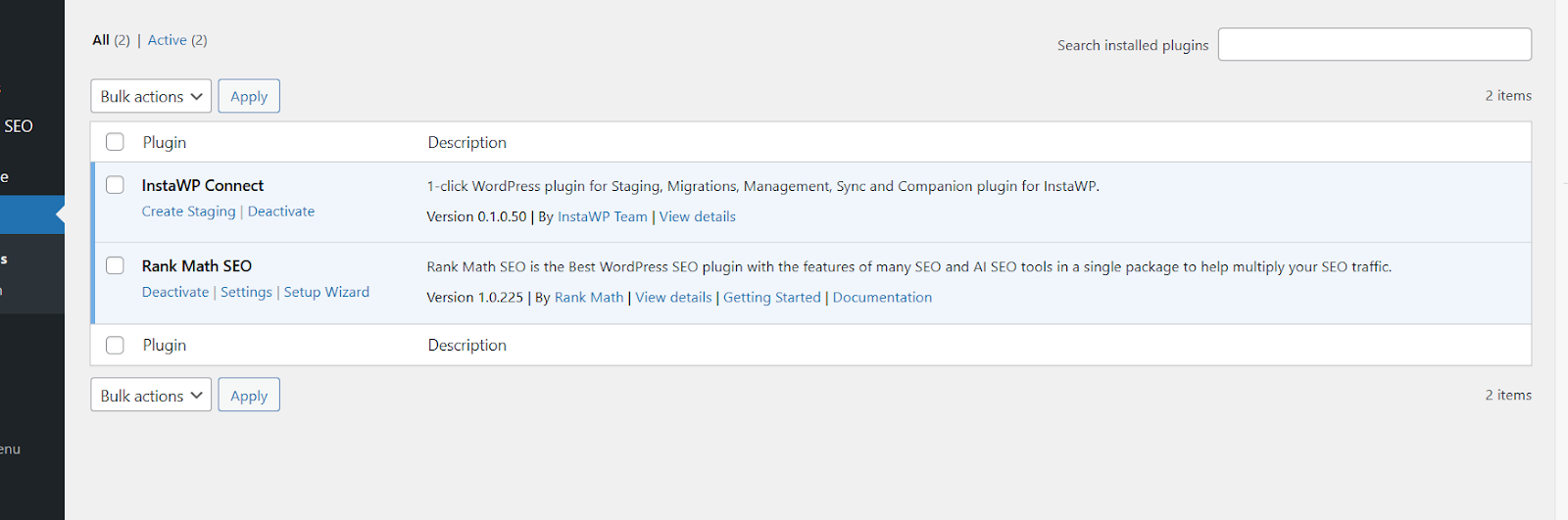Show All plugins filter
1568x520 pixels.
111,40
